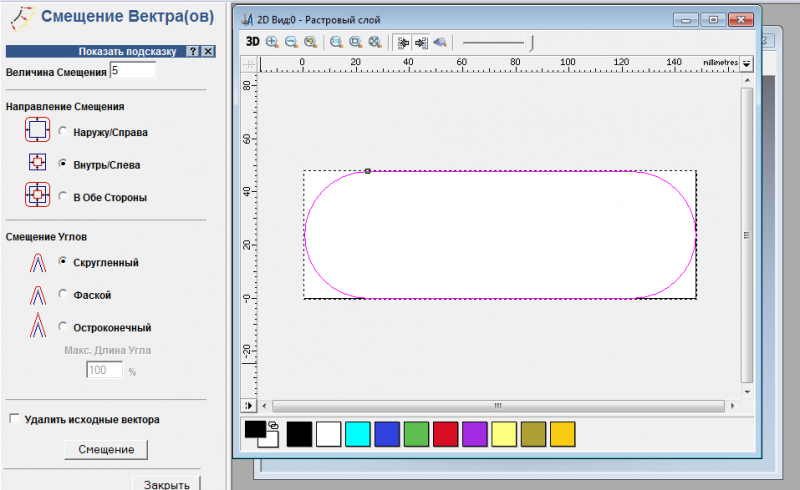800x490 pixels.
Task: Click the Outward/Right offset direction icon
Action: point(37,129)
